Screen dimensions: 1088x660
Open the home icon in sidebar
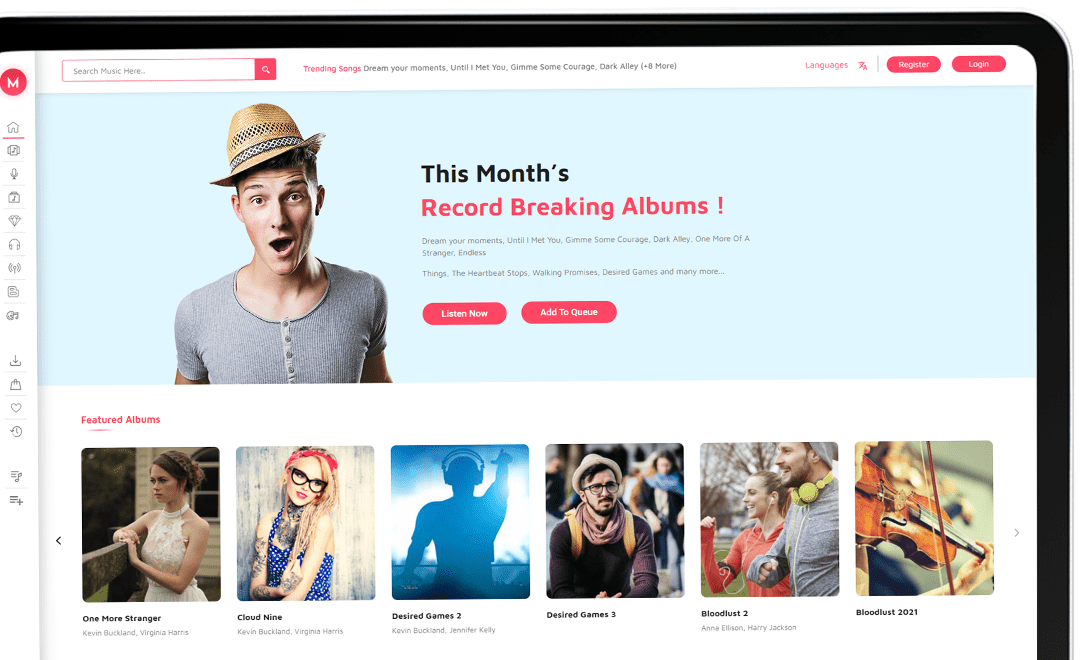pyautogui.click(x=13, y=127)
